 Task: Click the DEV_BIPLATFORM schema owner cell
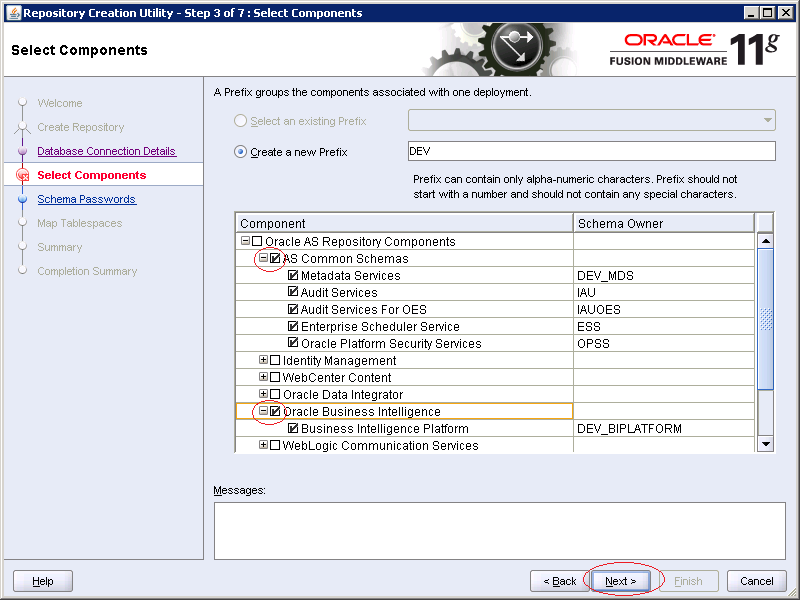tap(664, 429)
